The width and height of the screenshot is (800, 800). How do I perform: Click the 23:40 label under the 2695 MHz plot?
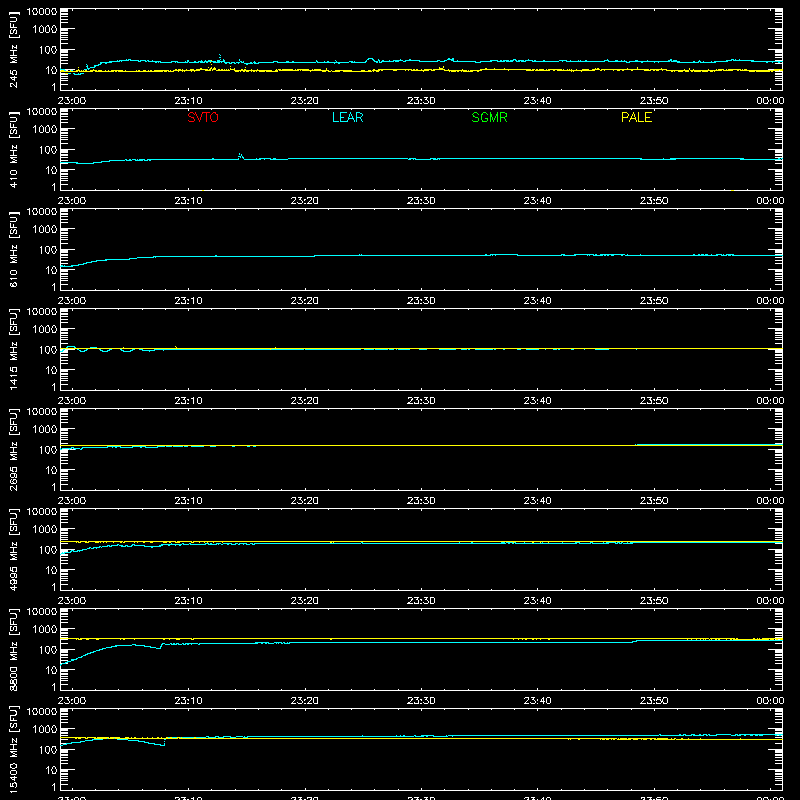coord(537,501)
